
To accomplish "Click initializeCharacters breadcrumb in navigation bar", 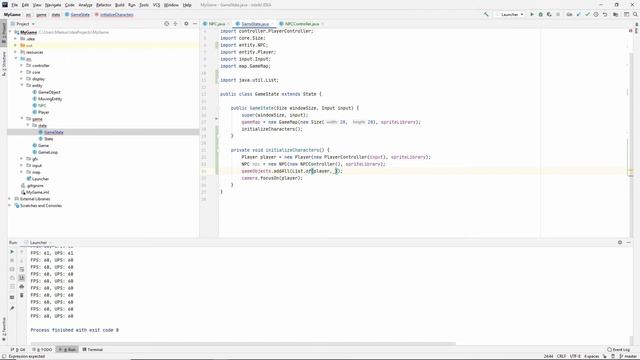I will (x=114, y=14).
